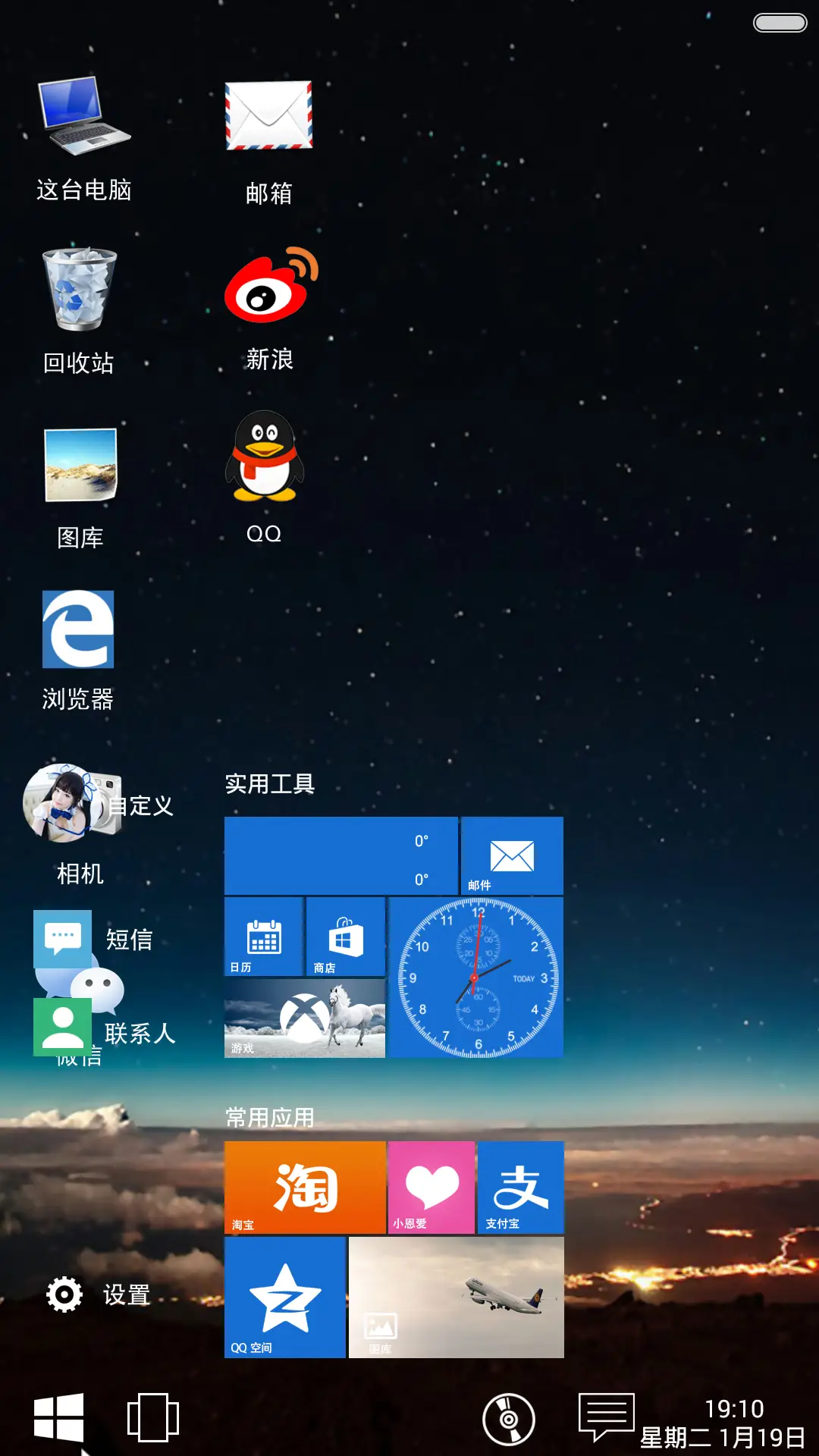
Task: Select the 常用应用 group heading
Action: click(x=270, y=1117)
